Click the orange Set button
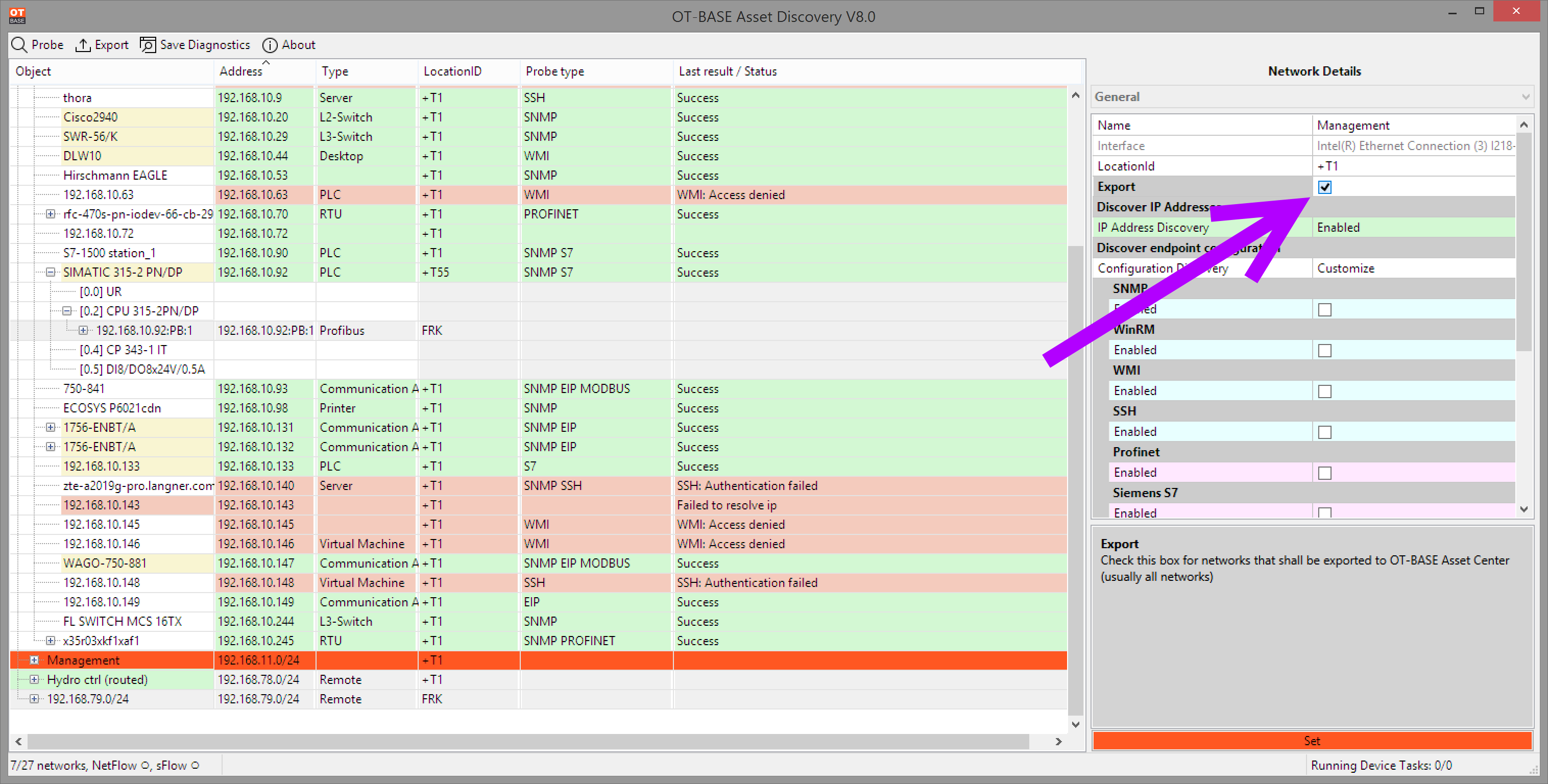This screenshot has height=784, width=1548. tap(1312, 741)
